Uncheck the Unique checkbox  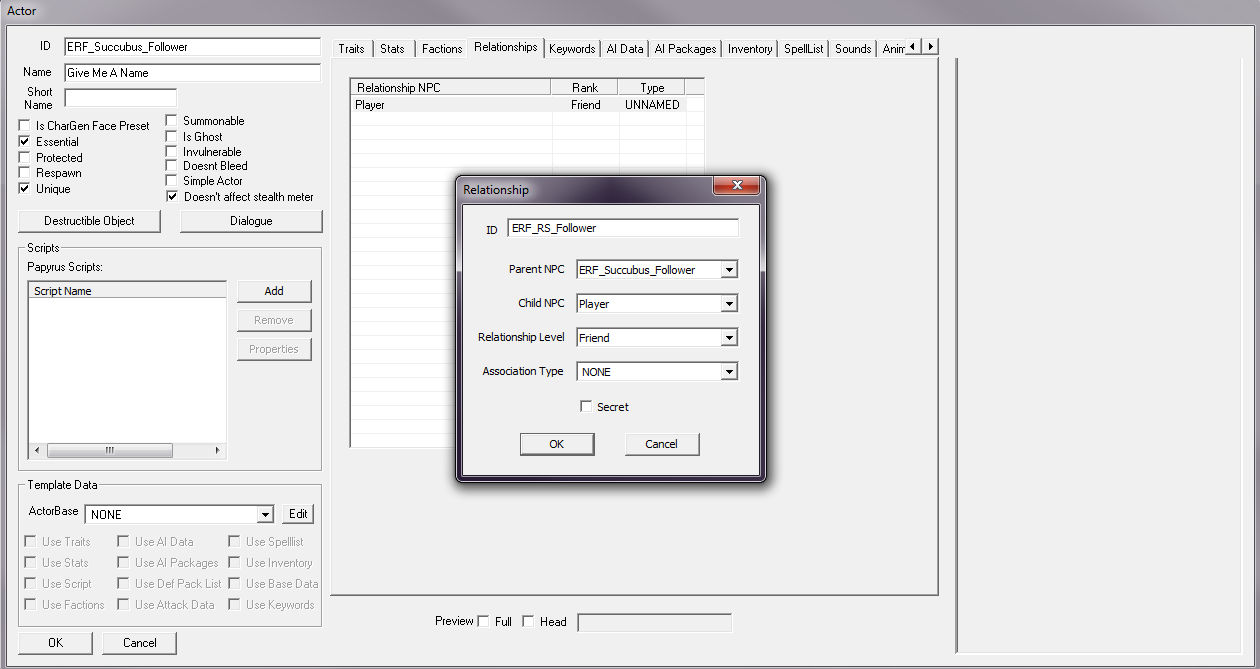25,189
